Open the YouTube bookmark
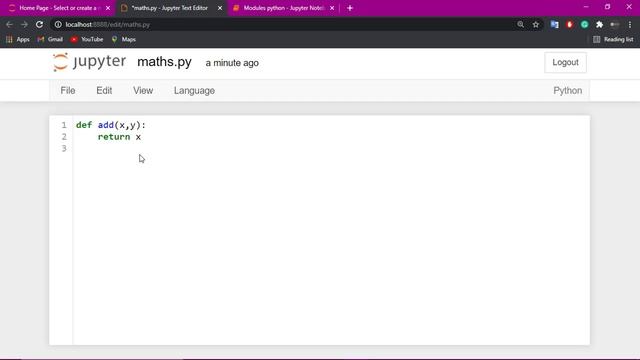Viewport: 640px width, 360px height. tap(87, 39)
